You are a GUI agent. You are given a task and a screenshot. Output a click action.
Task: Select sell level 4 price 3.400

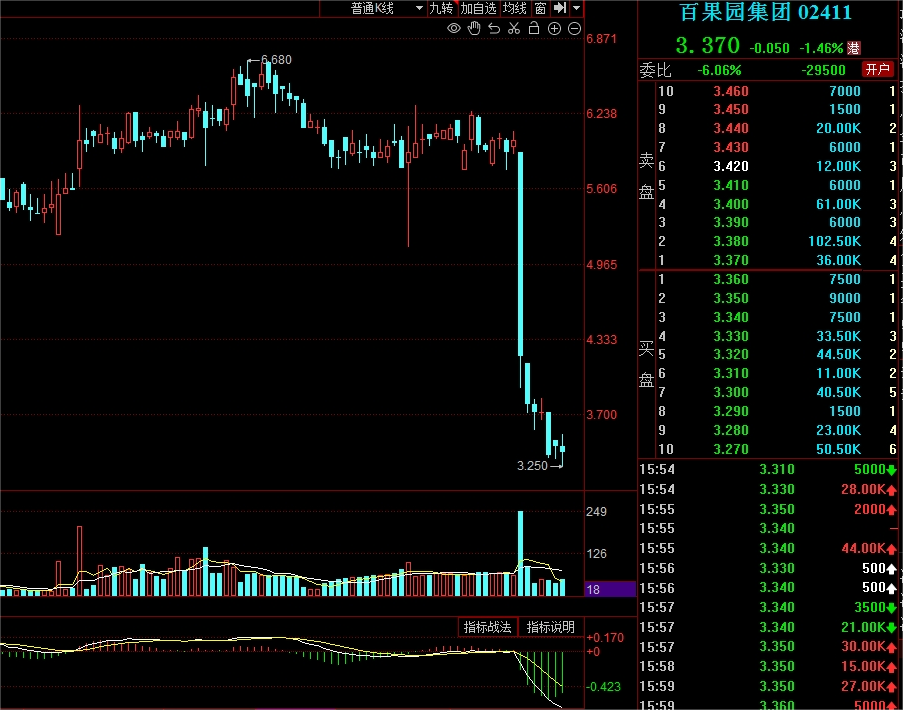(x=731, y=204)
